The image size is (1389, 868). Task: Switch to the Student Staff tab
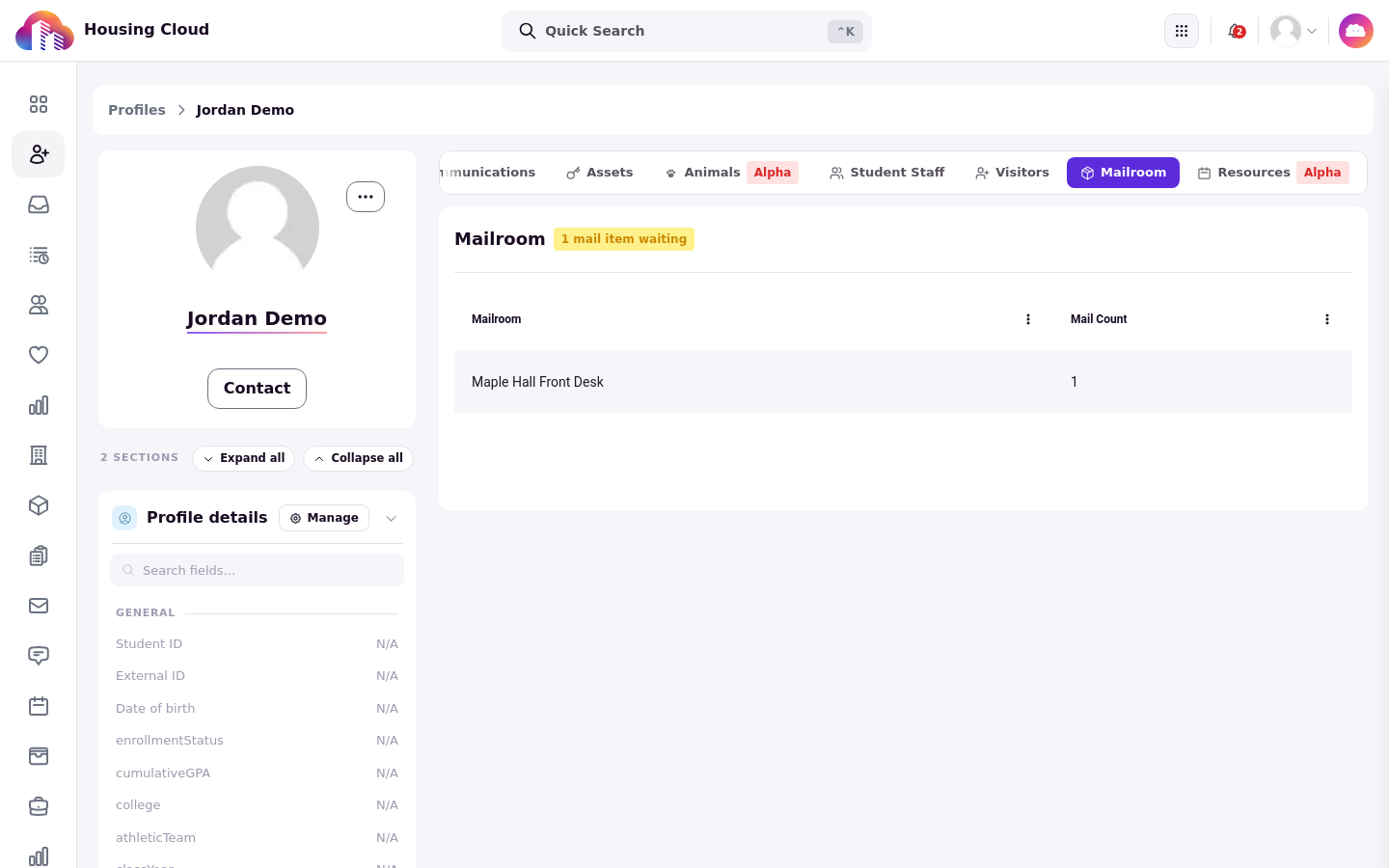(887, 173)
